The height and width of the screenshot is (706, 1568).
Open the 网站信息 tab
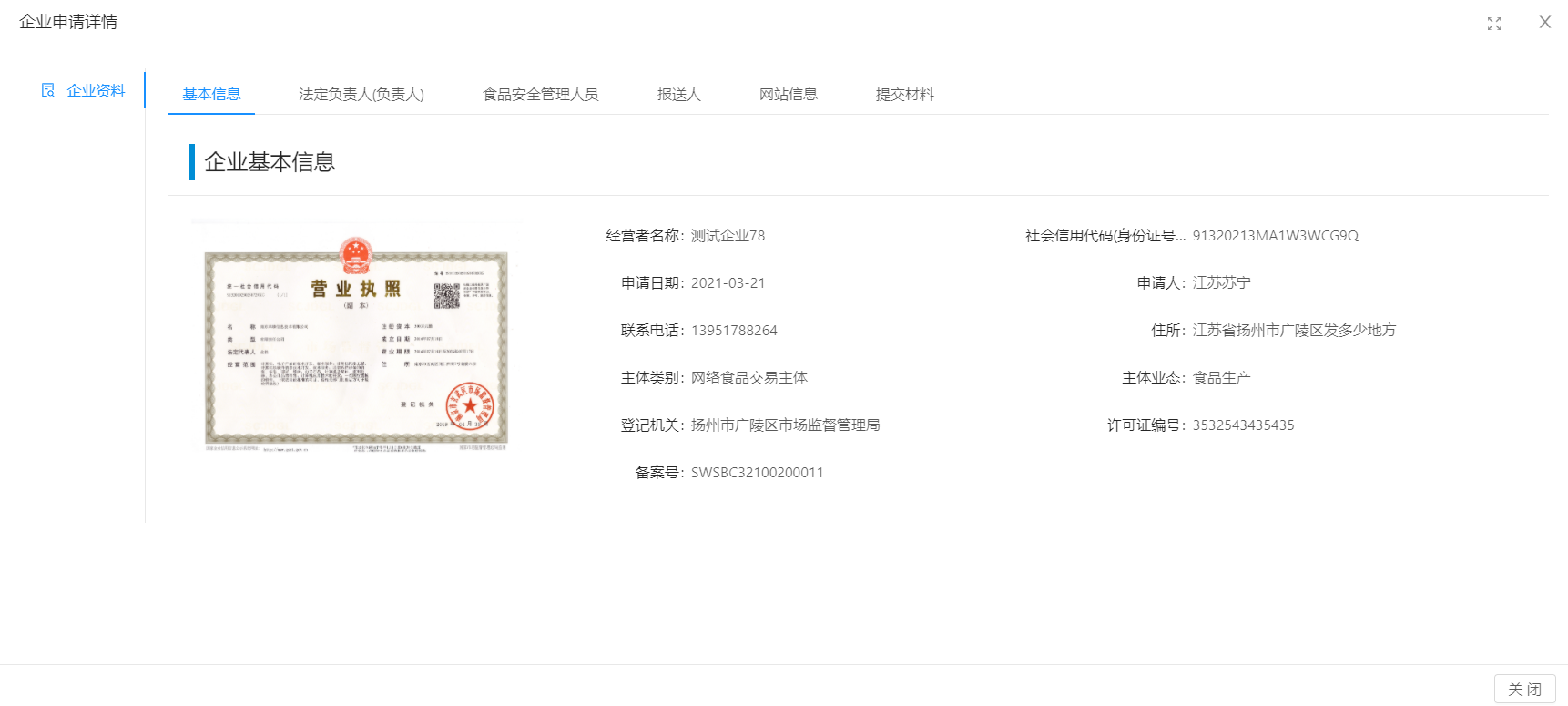788,94
